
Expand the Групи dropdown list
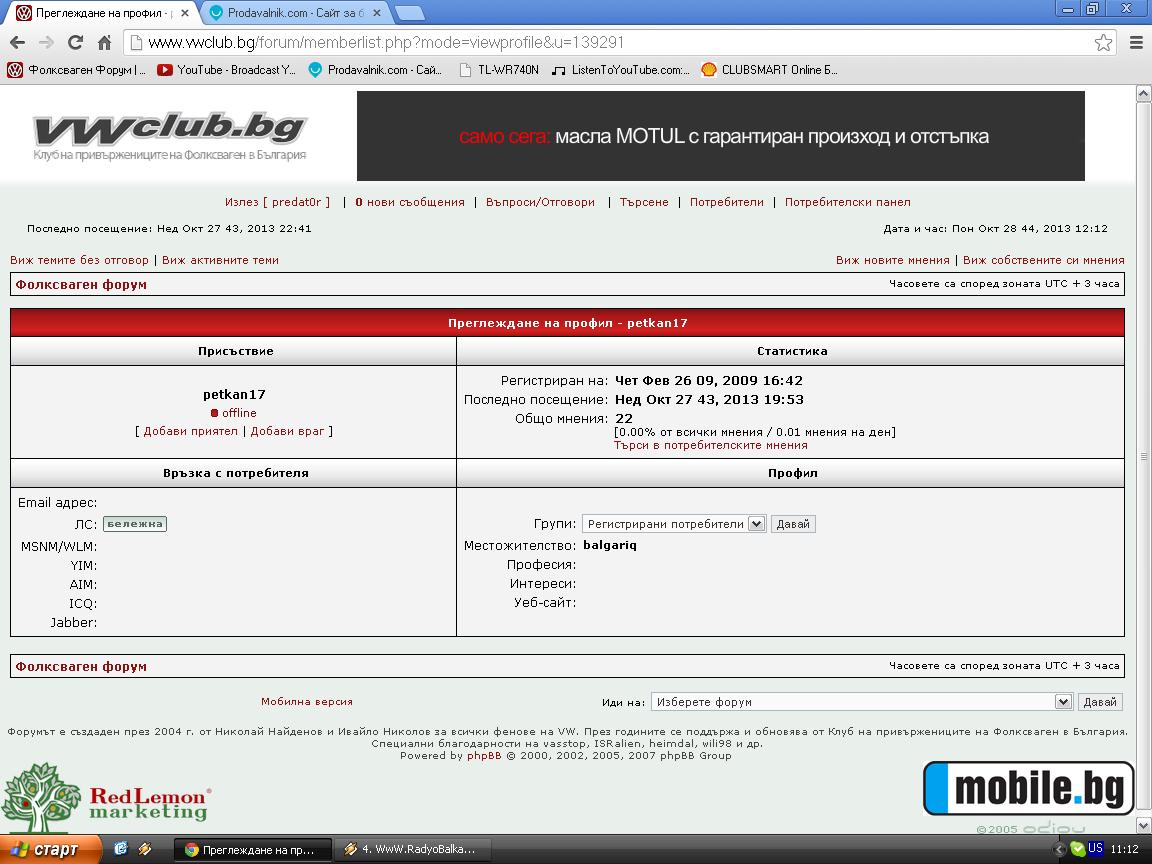point(756,524)
